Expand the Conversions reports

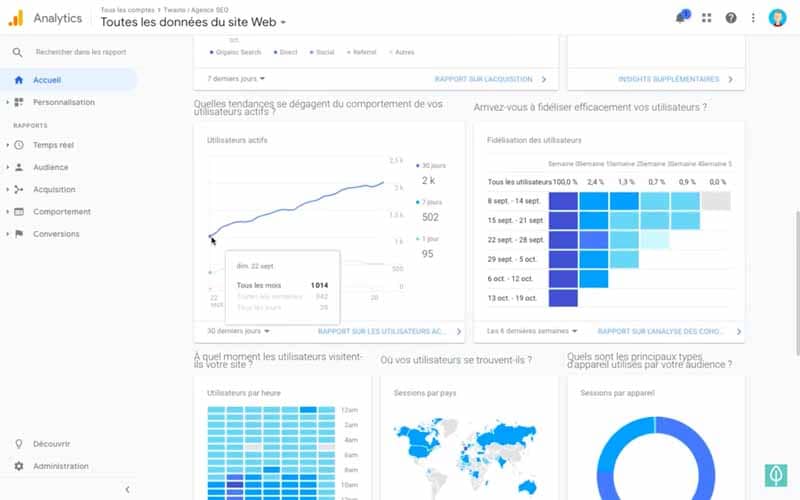7,234
